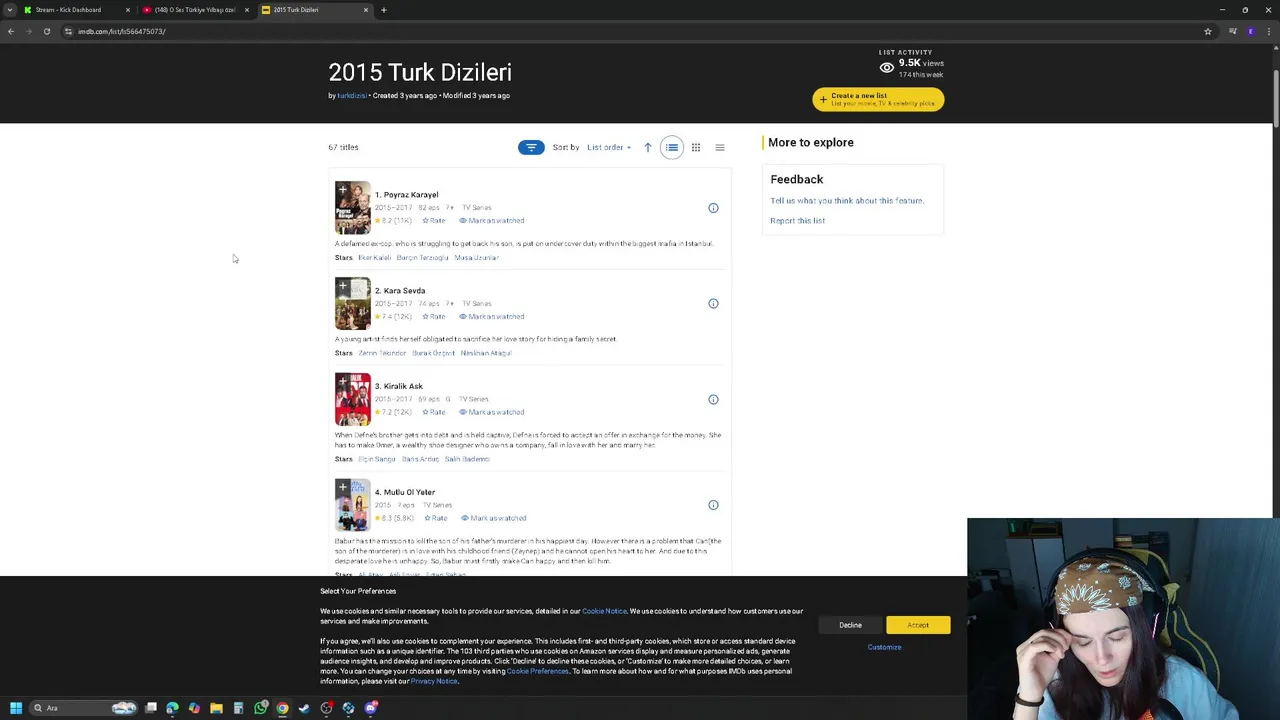1280x720 pixels.
Task: Open info for Mutlu Ol Yeter
Action: coord(713,505)
